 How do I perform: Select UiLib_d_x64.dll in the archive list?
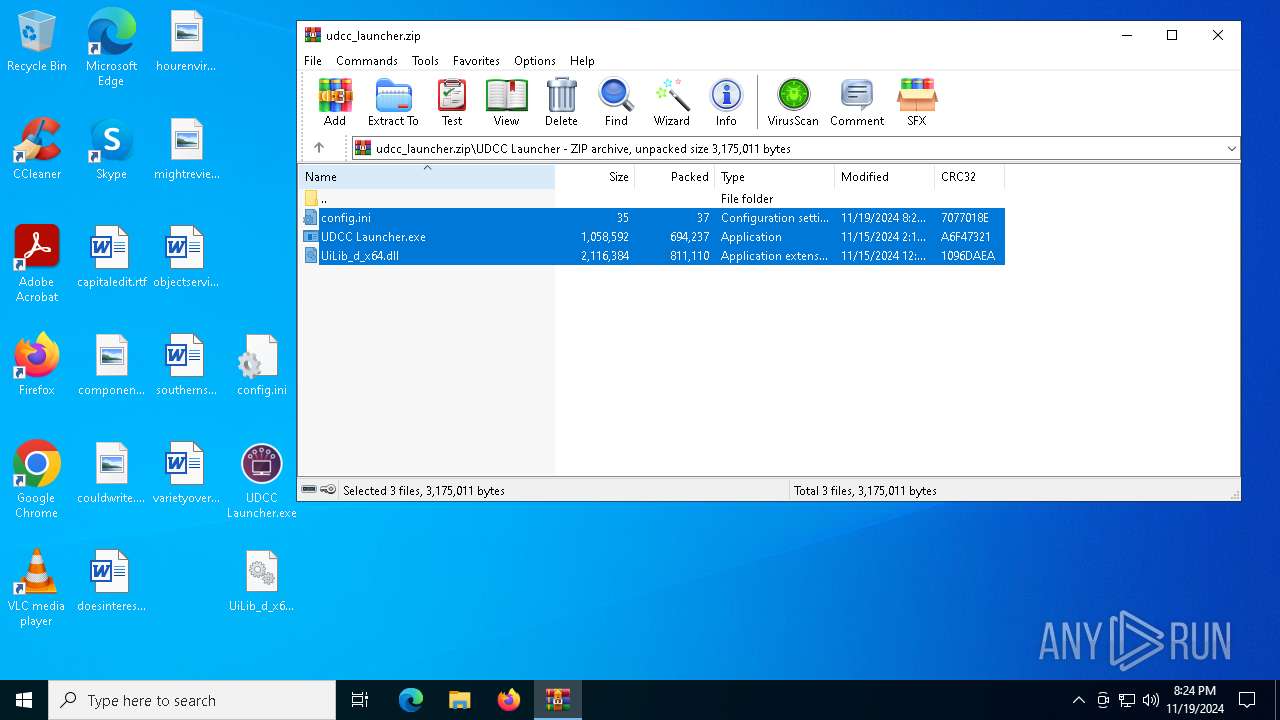pos(652,256)
